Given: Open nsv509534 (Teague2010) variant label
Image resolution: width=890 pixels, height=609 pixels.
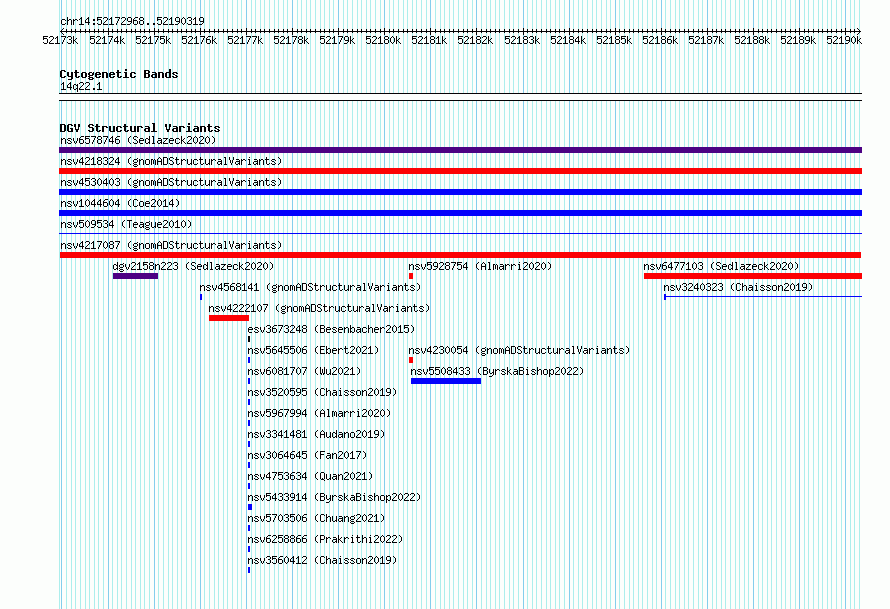Looking at the screenshot, I should tap(126, 224).
